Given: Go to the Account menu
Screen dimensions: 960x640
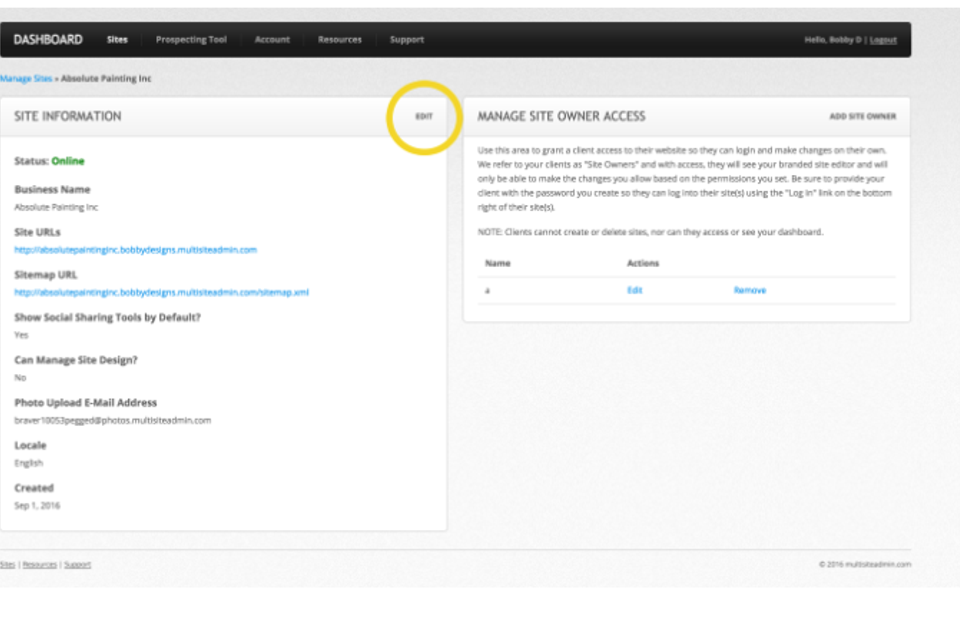Looking at the screenshot, I should point(272,40).
